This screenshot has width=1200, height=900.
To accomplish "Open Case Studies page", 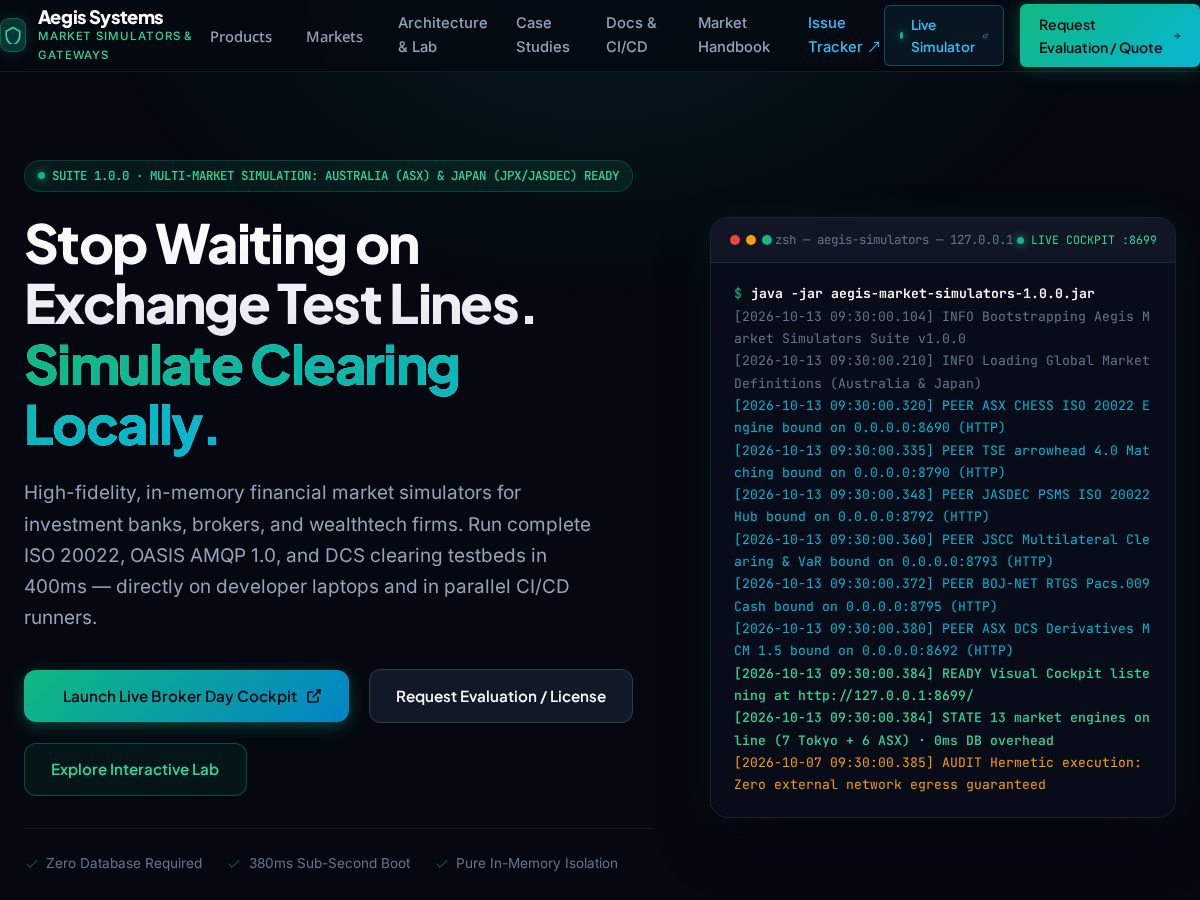I will pyautogui.click(x=543, y=35).
